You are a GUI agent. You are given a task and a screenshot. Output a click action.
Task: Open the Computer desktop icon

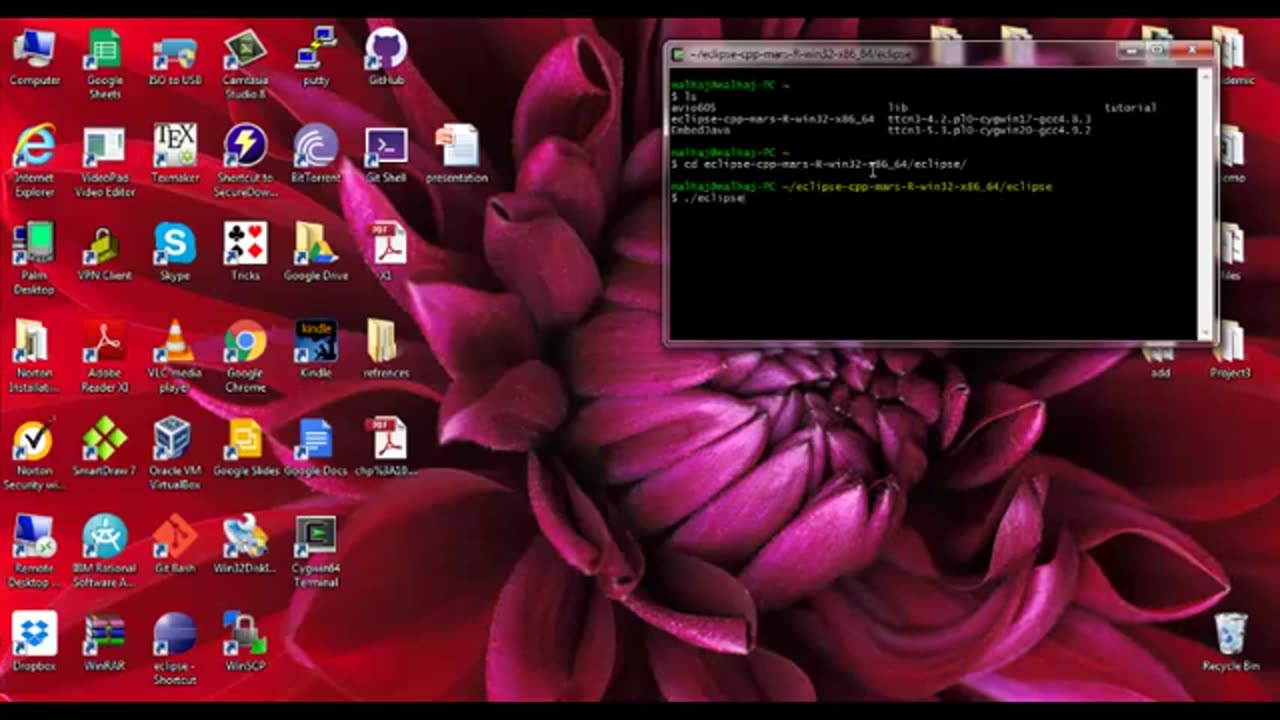[x=34, y=56]
